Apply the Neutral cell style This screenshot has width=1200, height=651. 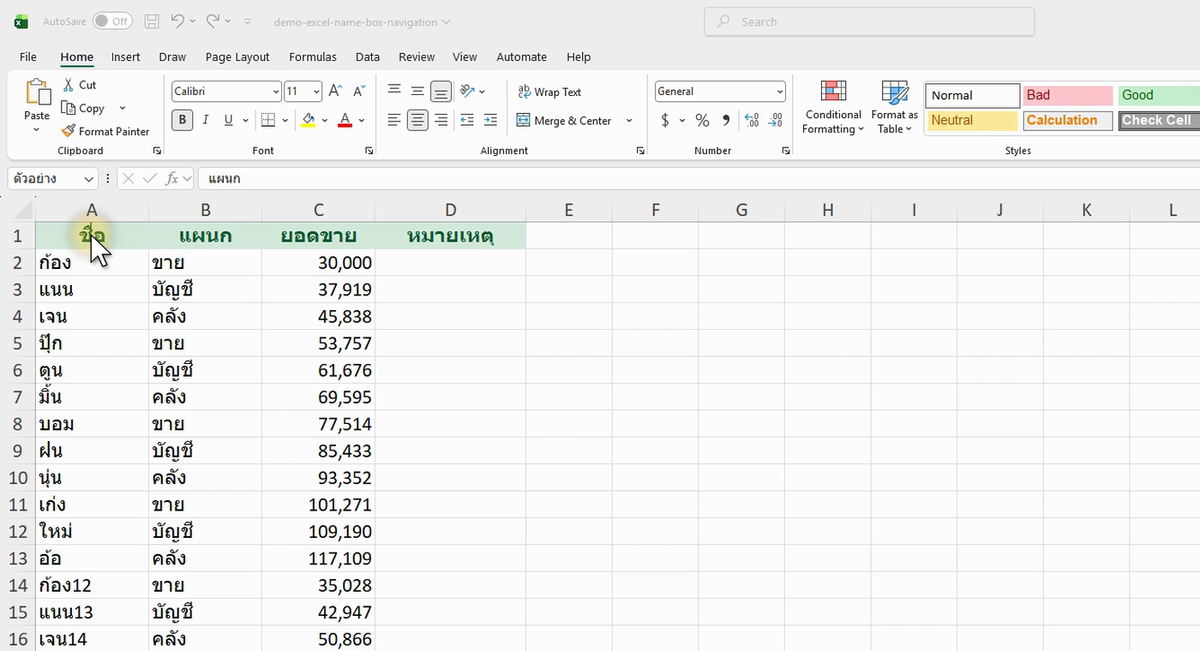(973, 120)
